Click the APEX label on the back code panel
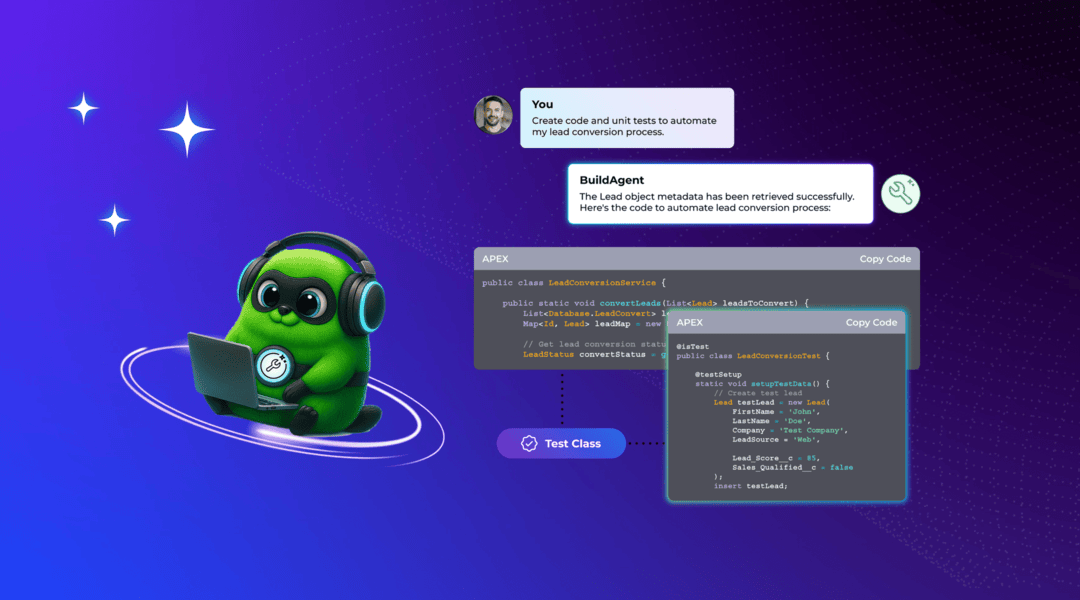 [x=495, y=259]
